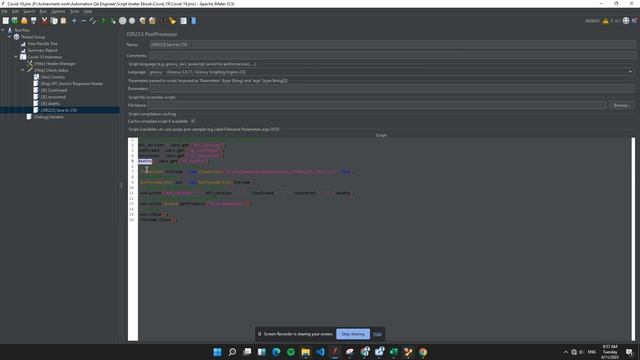Click the Expand All plus icon
The width and height of the screenshot is (640, 360).
tap(74, 21)
